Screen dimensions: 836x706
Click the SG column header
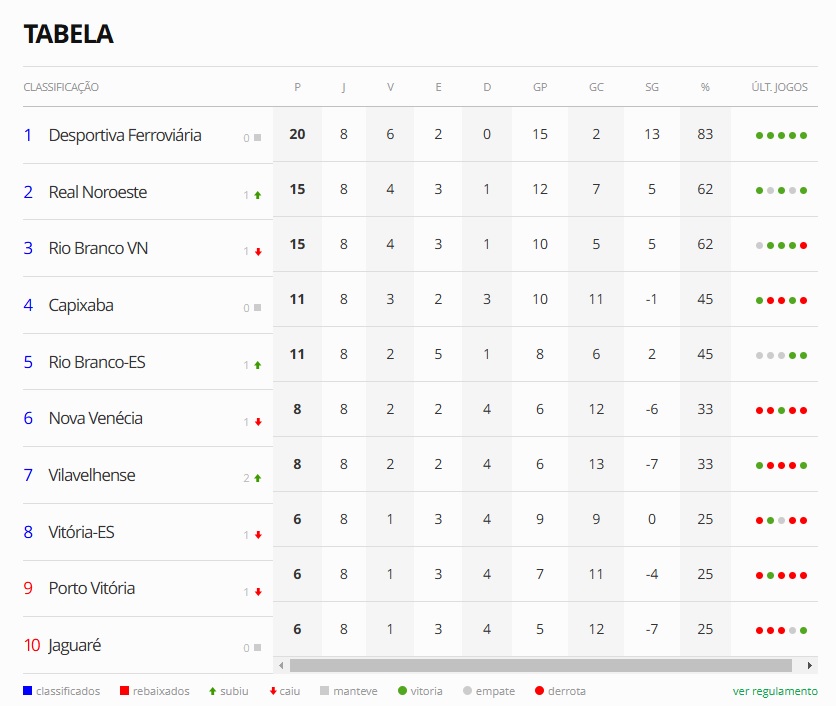(x=652, y=87)
